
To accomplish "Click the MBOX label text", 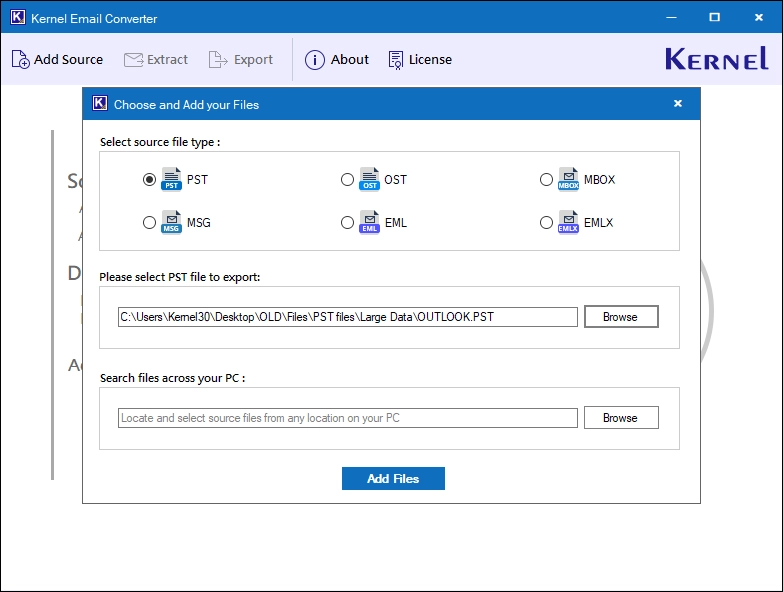I will click(x=599, y=180).
